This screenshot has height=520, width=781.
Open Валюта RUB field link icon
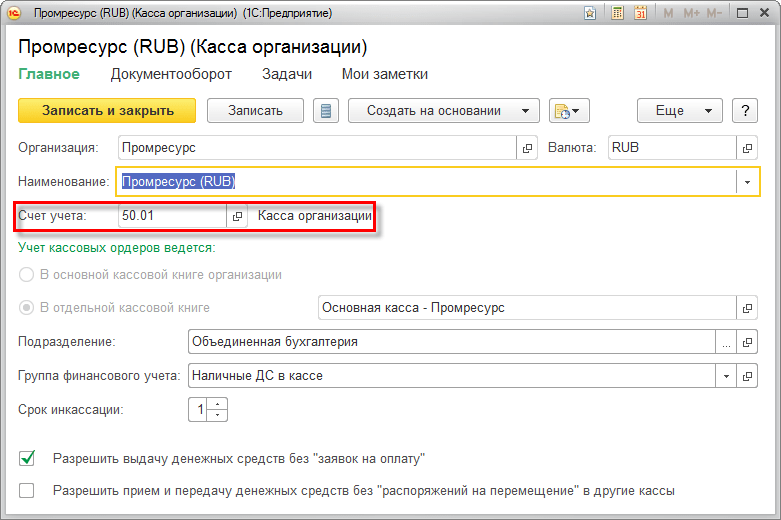(x=747, y=148)
